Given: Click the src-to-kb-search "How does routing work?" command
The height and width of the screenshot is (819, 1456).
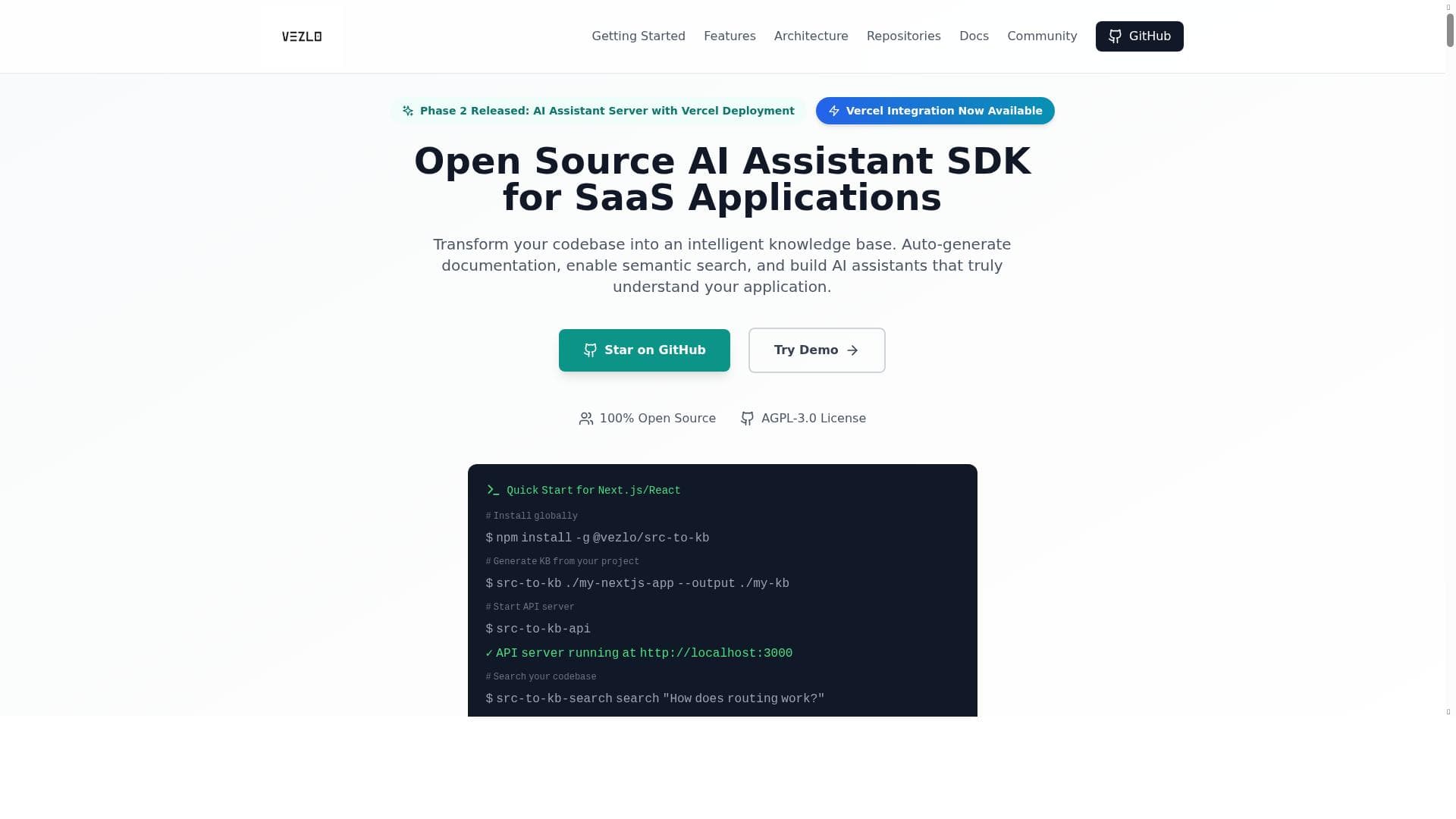Looking at the screenshot, I should [655, 699].
